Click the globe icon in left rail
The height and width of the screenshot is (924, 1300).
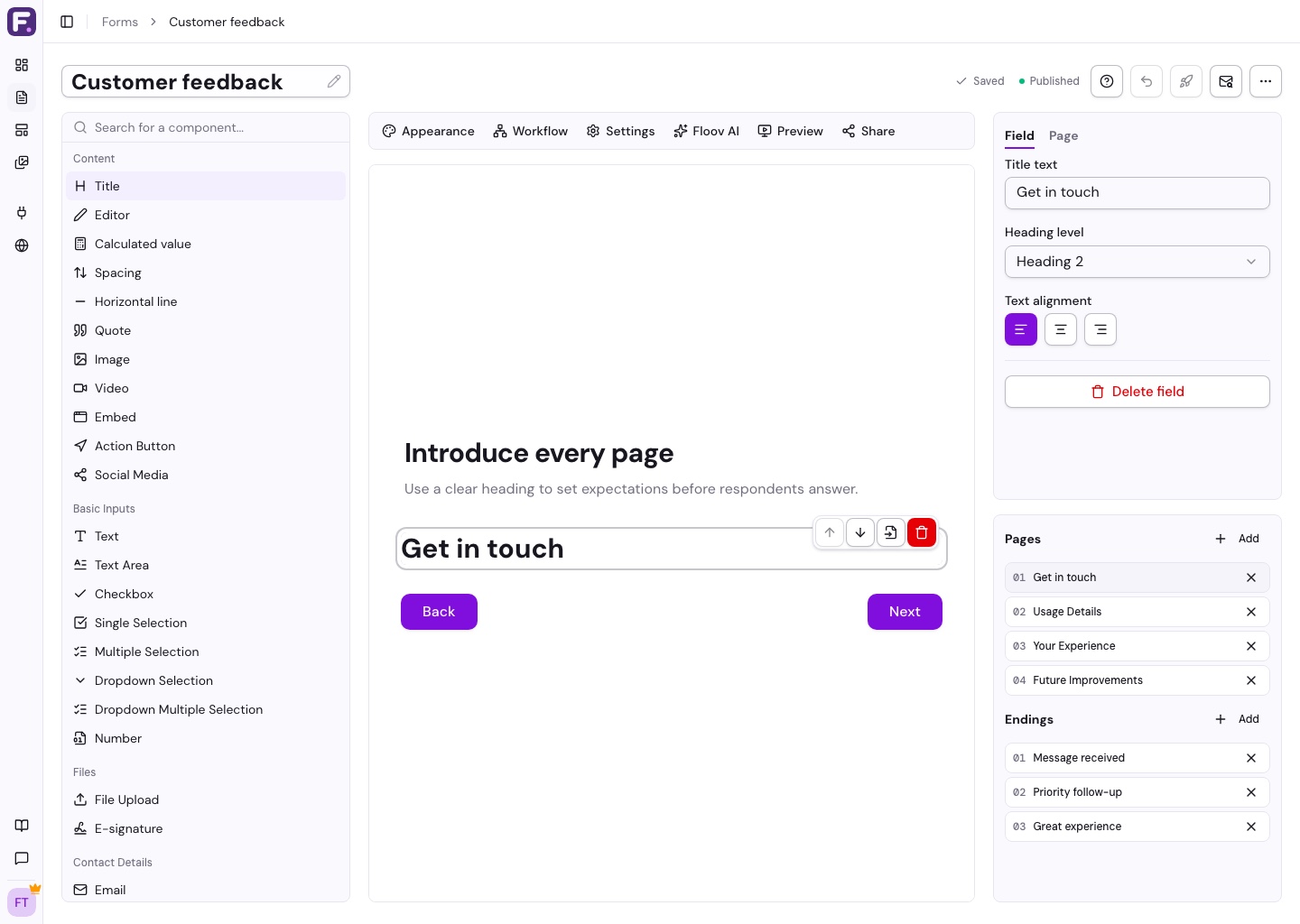[22, 245]
